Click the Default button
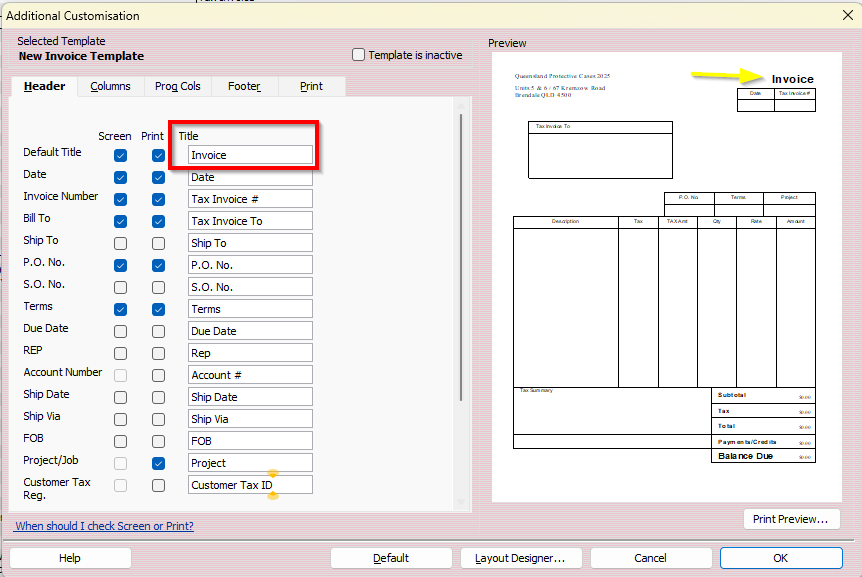The height and width of the screenshot is (577, 862). 391,558
